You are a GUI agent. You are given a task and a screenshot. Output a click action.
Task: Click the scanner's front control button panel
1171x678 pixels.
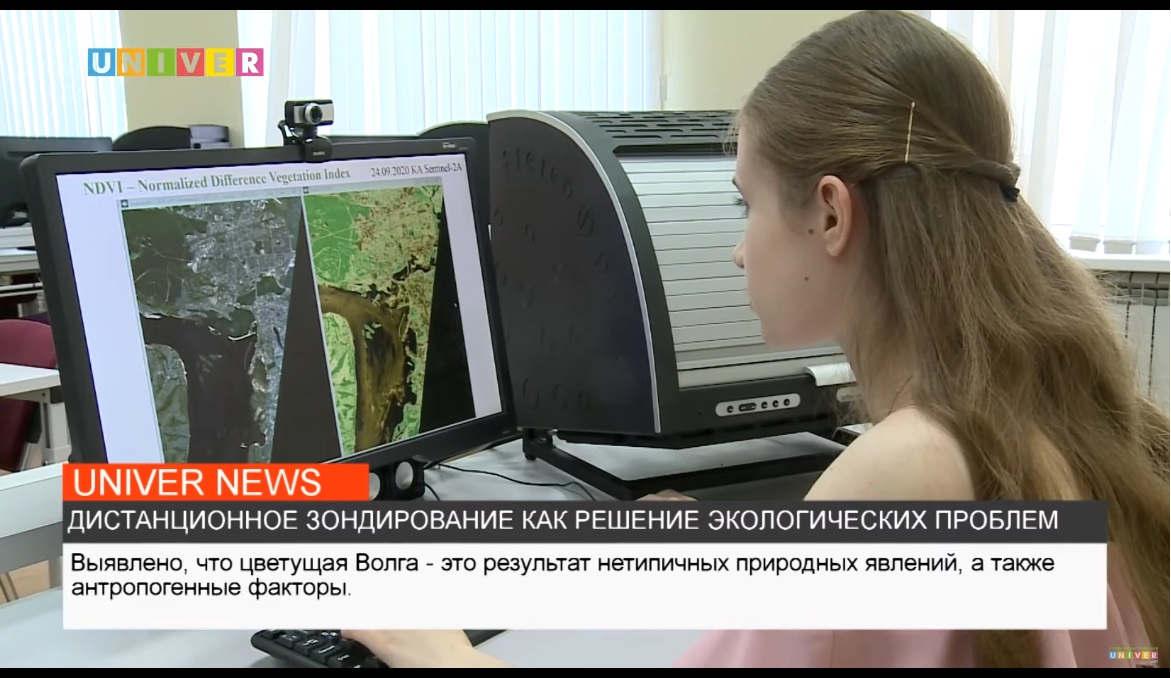click(757, 405)
